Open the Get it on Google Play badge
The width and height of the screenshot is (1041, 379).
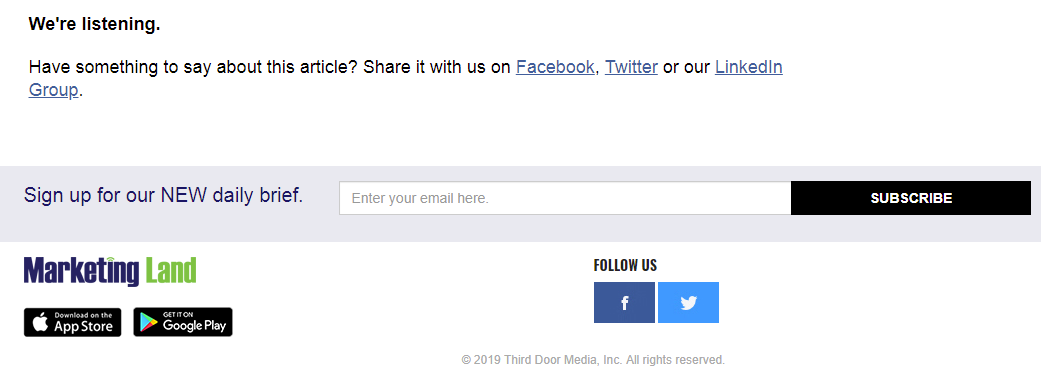pyautogui.click(x=183, y=322)
